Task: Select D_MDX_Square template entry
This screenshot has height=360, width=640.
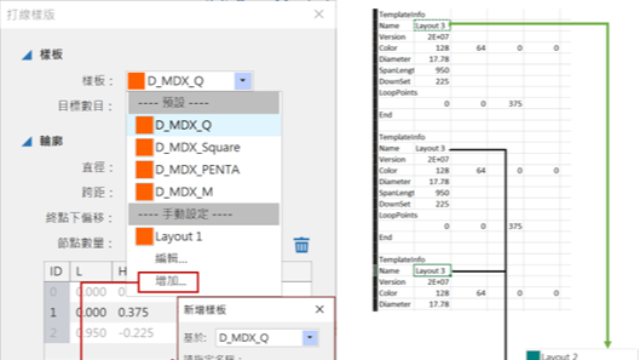Action: (204, 147)
